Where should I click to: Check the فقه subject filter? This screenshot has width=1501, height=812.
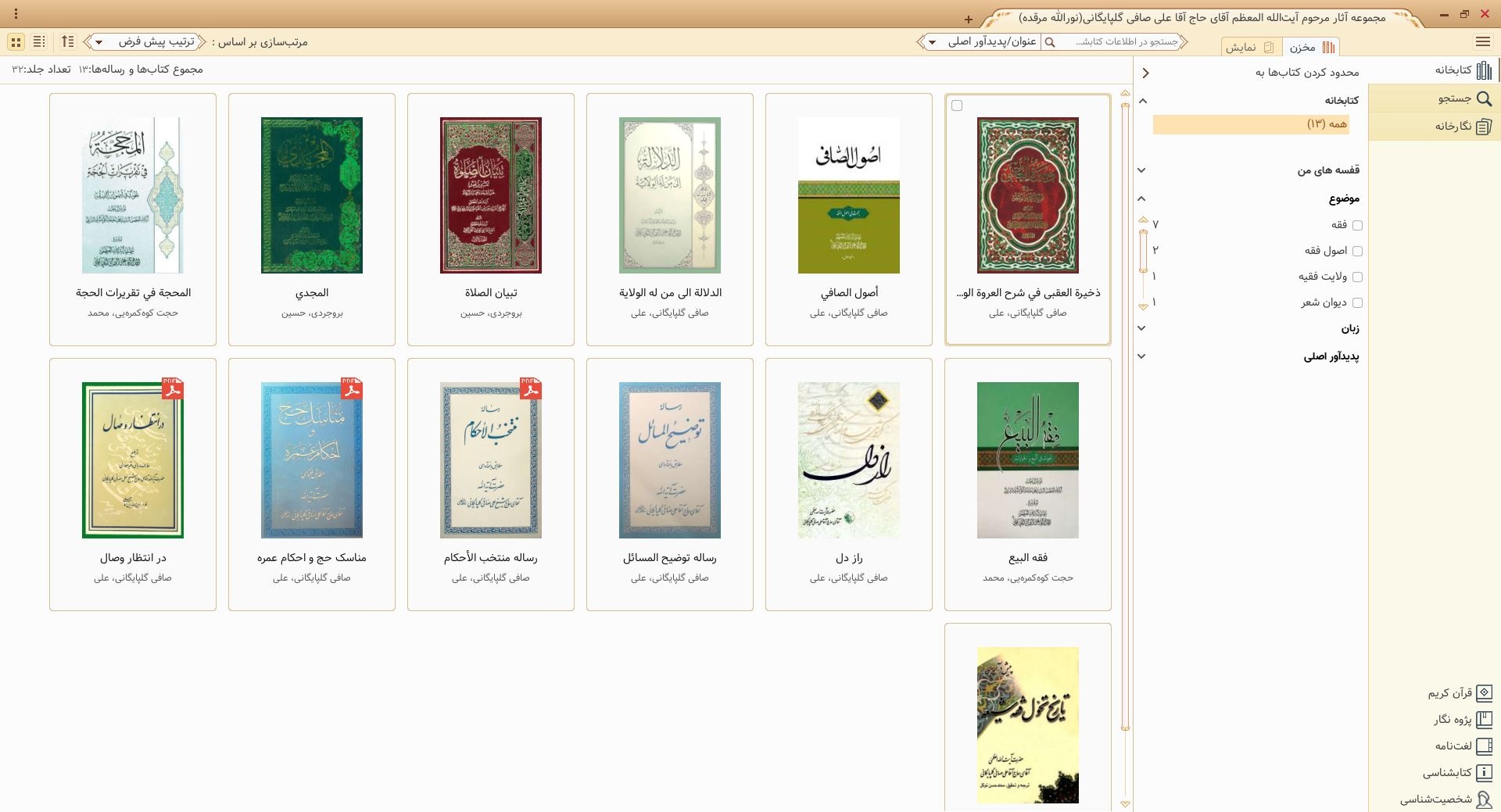(1357, 225)
